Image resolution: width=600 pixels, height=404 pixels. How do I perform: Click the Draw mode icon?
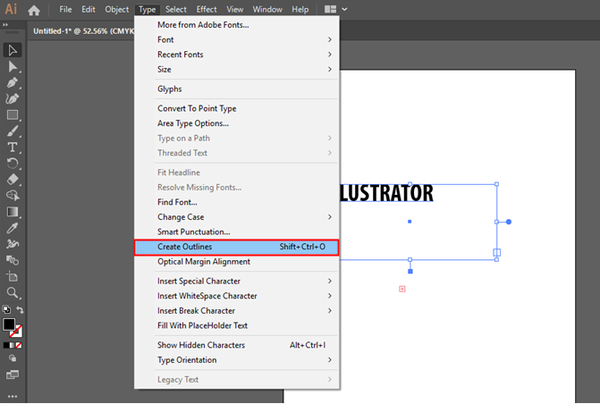tap(12, 358)
